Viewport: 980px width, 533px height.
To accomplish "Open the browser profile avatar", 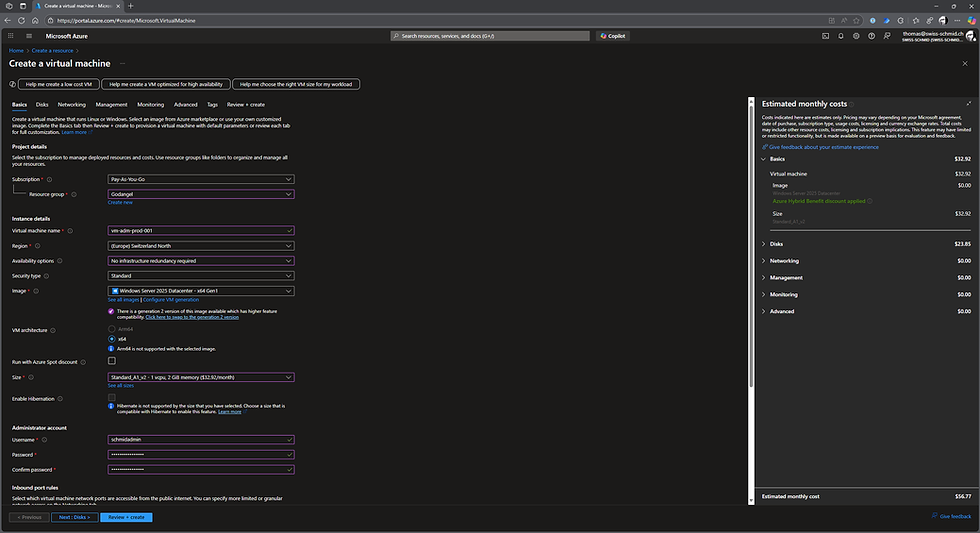I will [943, 21].
